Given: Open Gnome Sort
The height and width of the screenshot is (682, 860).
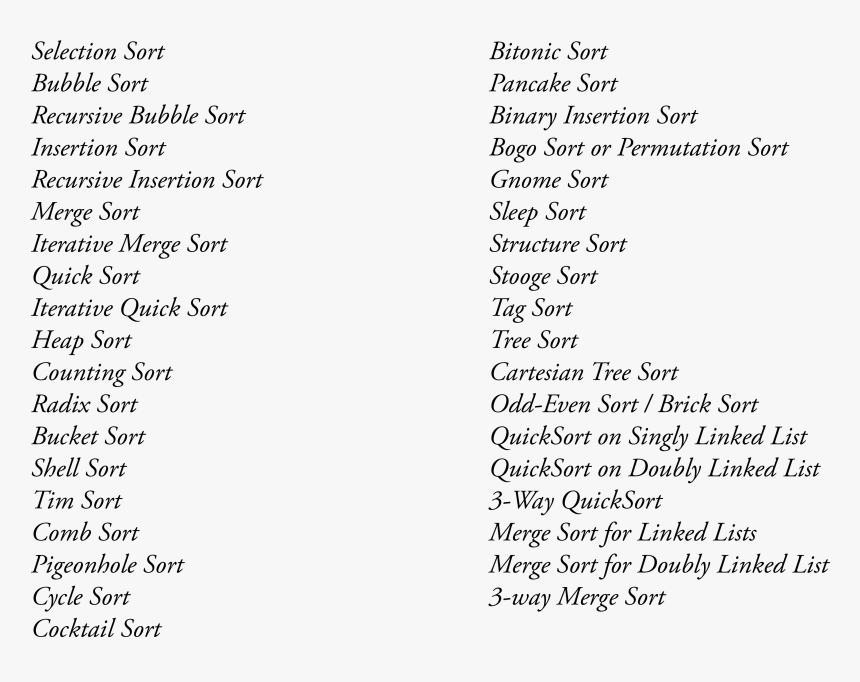Looking at the screenshot, I should point(549,180).
